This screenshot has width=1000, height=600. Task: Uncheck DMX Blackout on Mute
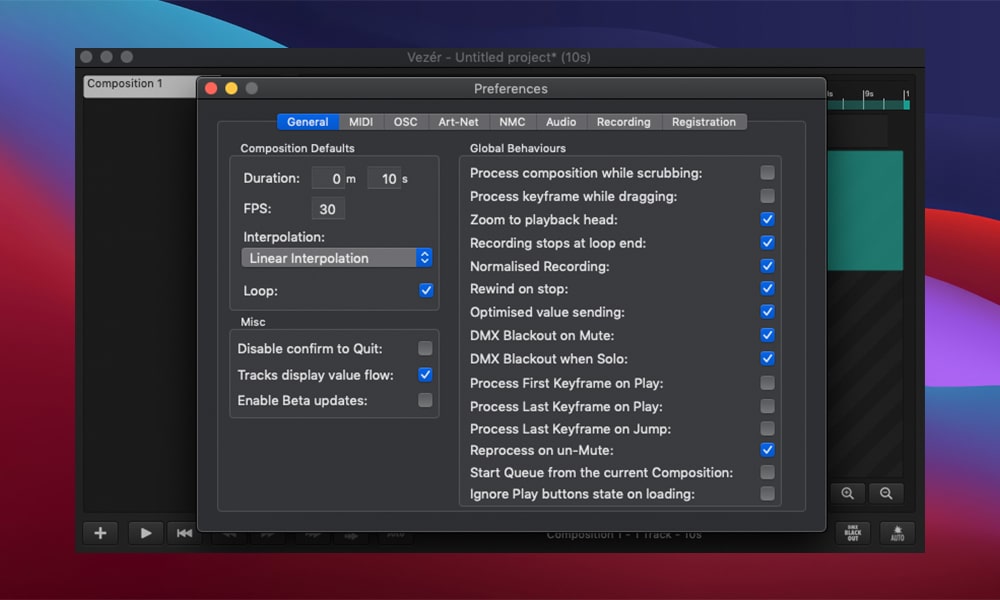[x=767, y=335]
